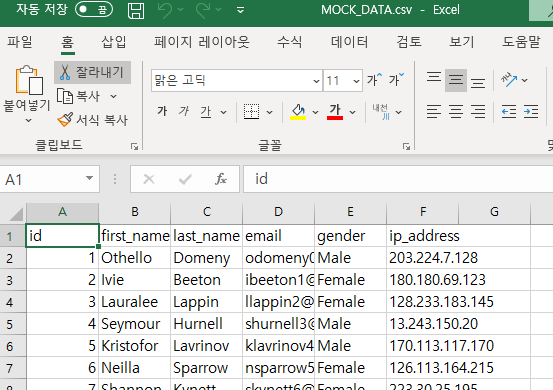Expand the phonetic guide dropdown arrow
The width and height of the screenshot is (553, 390).
coord(399,112)
